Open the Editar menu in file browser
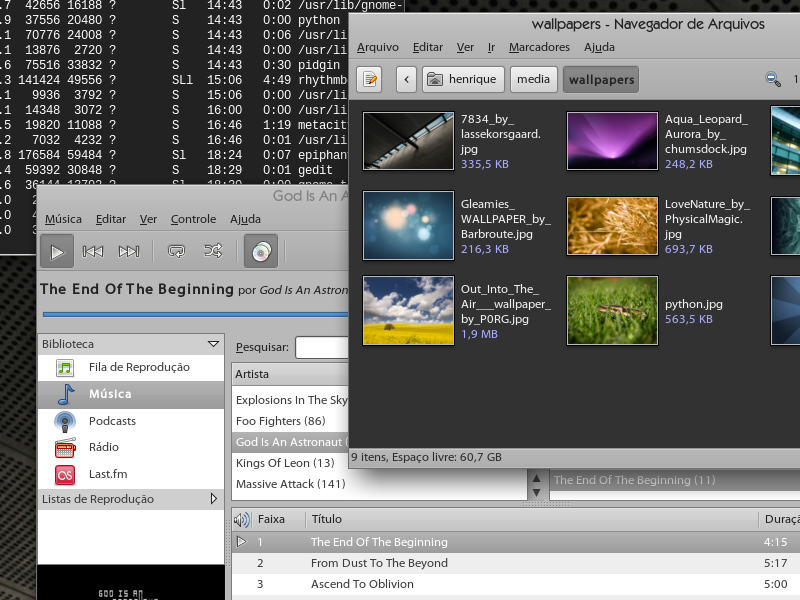Image resolution: width=800 pixels, height=600 pixels. pos(428,47)
